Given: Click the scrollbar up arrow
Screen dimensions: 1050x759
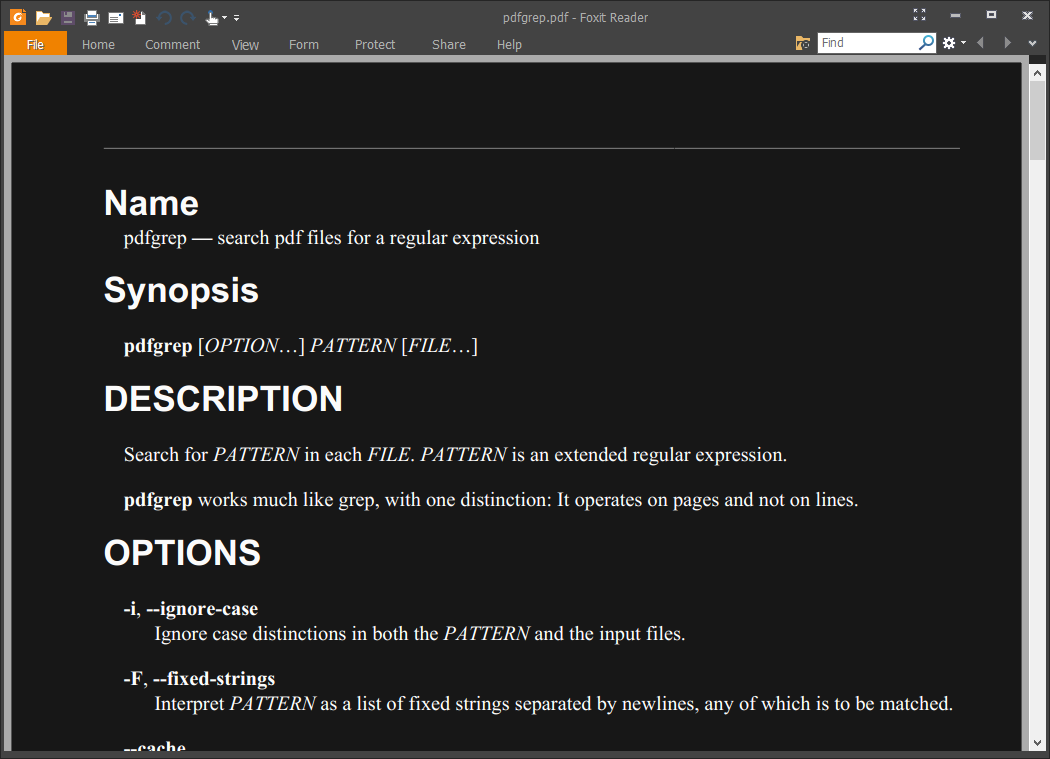Looking at the screenshot, I should (x=1037, y=73).
